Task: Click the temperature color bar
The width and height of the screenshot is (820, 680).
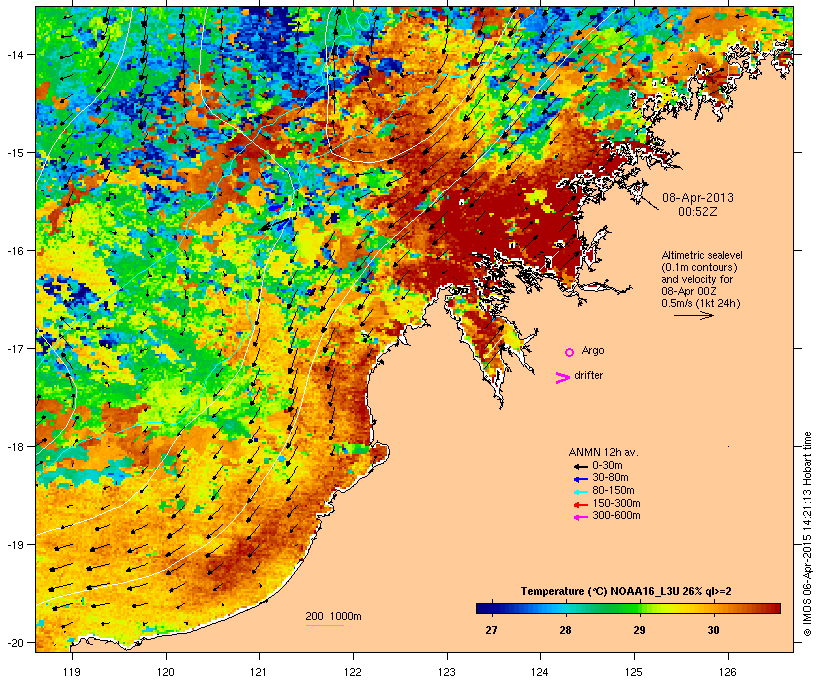Action: (628, 608)
